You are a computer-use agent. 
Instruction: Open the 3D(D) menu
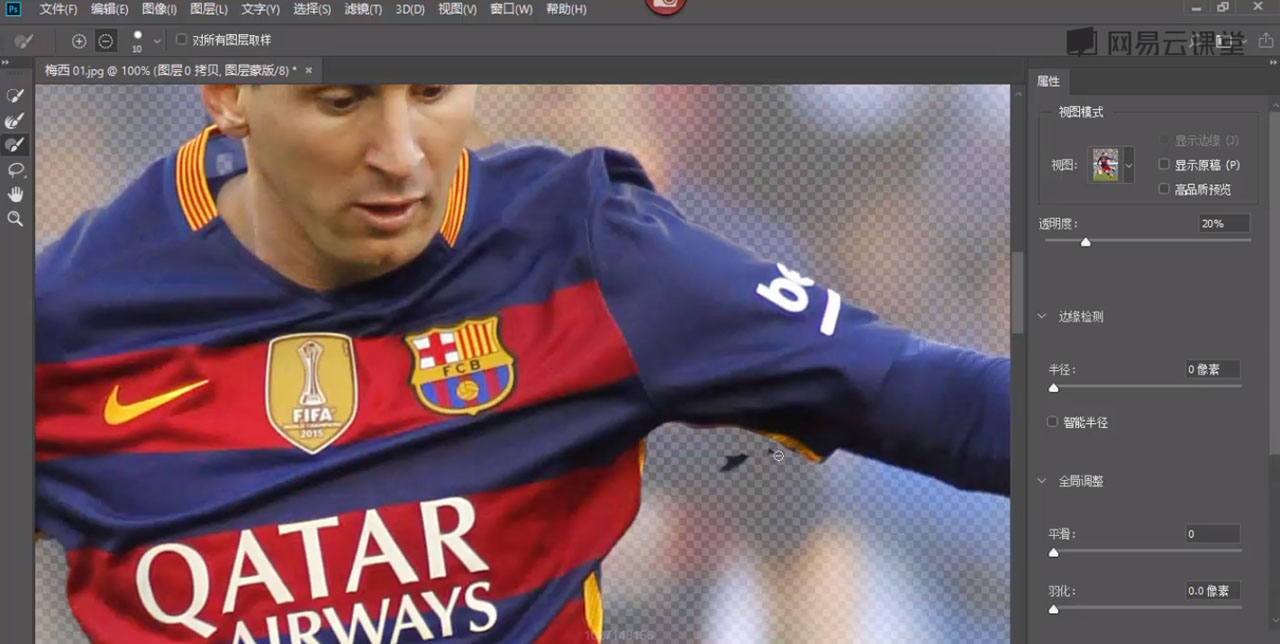coord(410,9)
